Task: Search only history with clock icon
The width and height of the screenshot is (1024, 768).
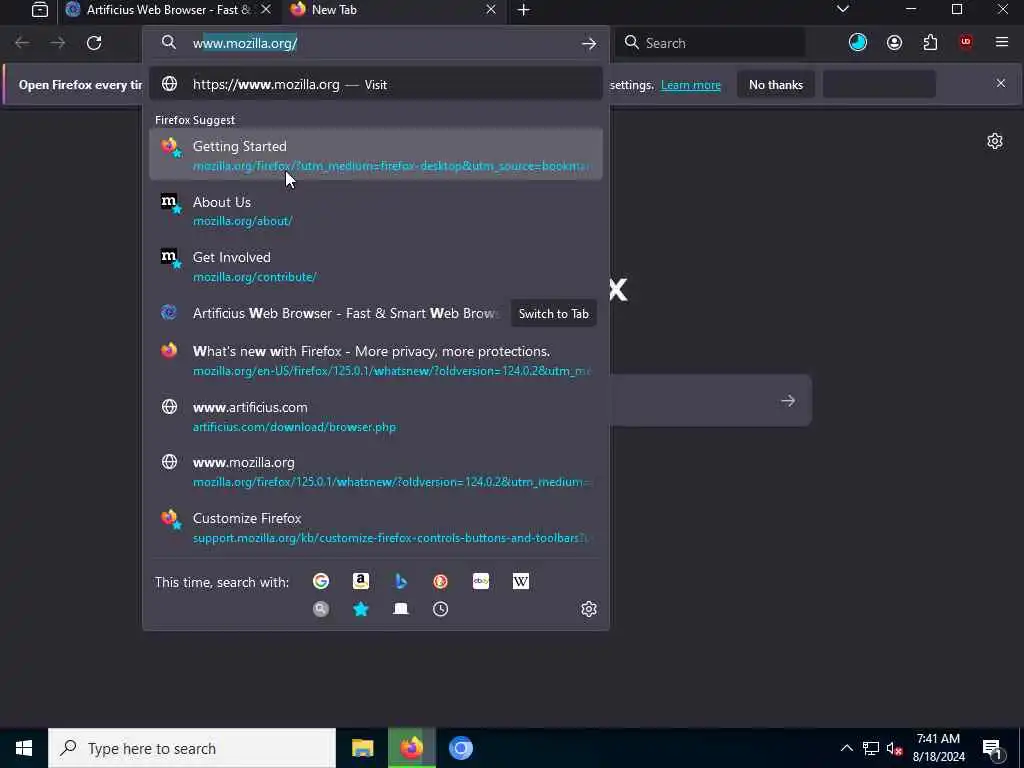Action: click(x=441, y=609)
